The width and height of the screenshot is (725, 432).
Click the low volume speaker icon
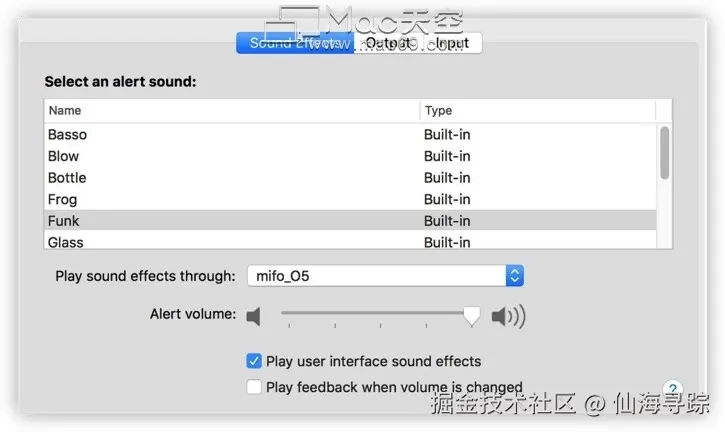click(253, 316)
